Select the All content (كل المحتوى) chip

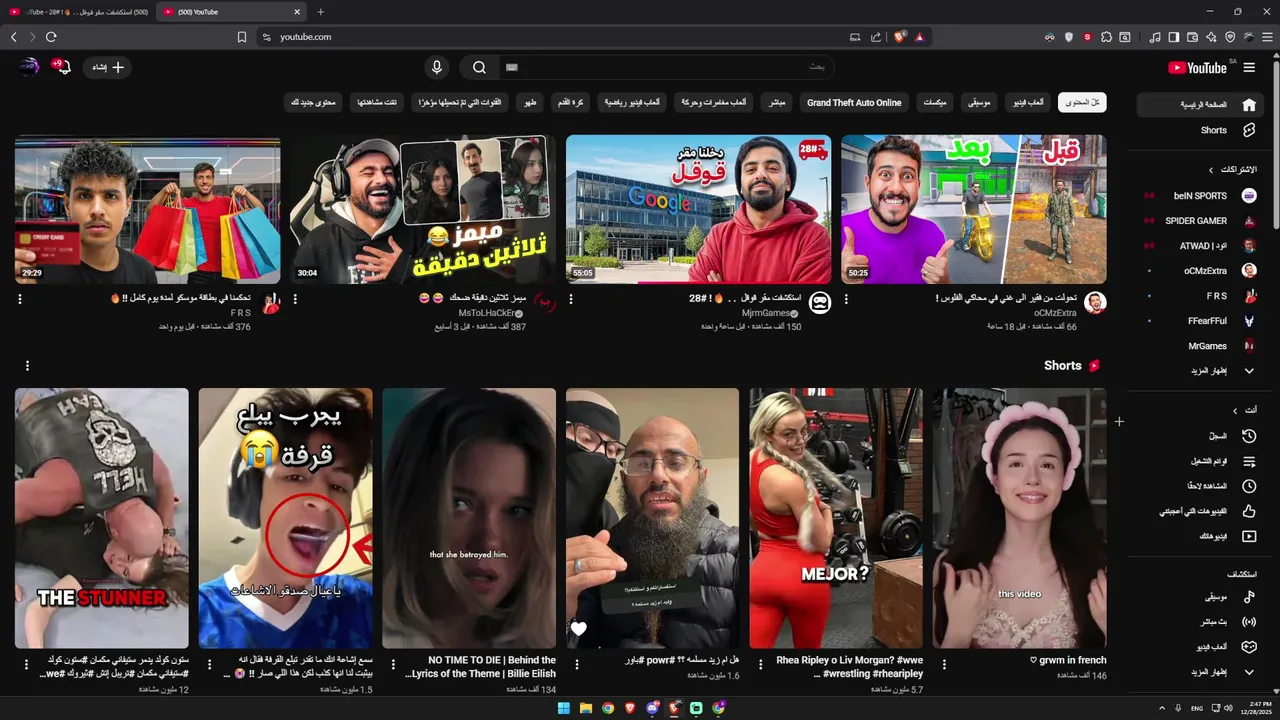(1082, 102)
